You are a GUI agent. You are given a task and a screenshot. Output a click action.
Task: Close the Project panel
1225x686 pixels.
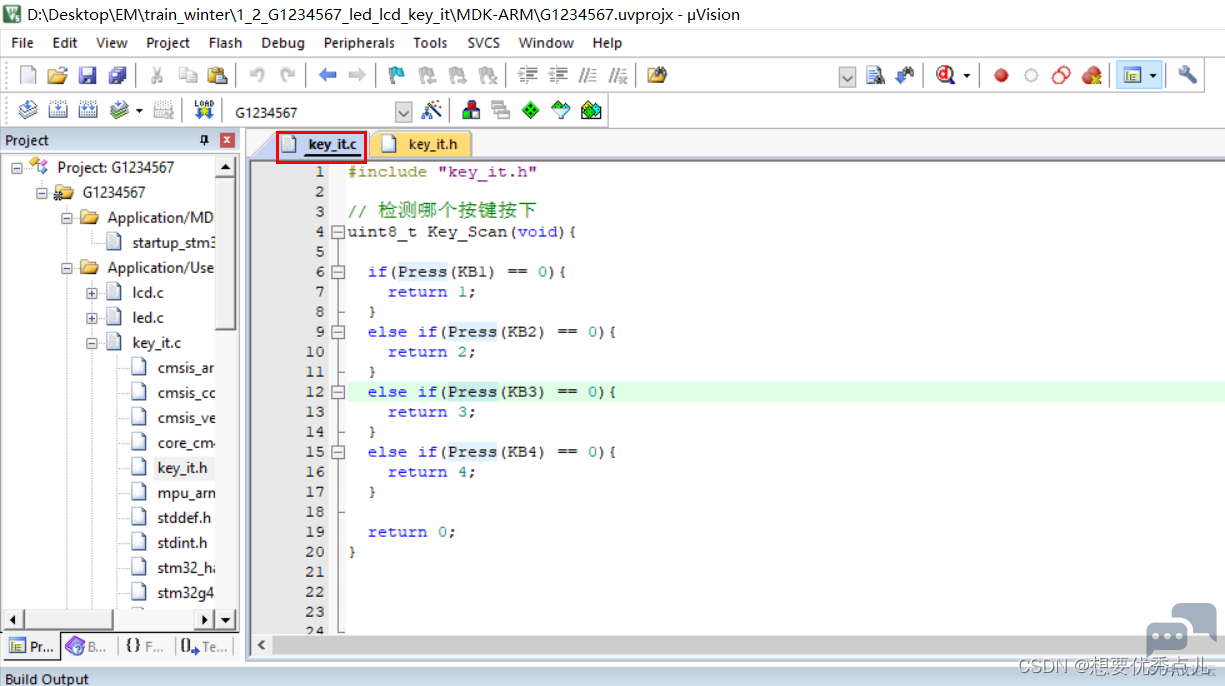pos(227,140)
